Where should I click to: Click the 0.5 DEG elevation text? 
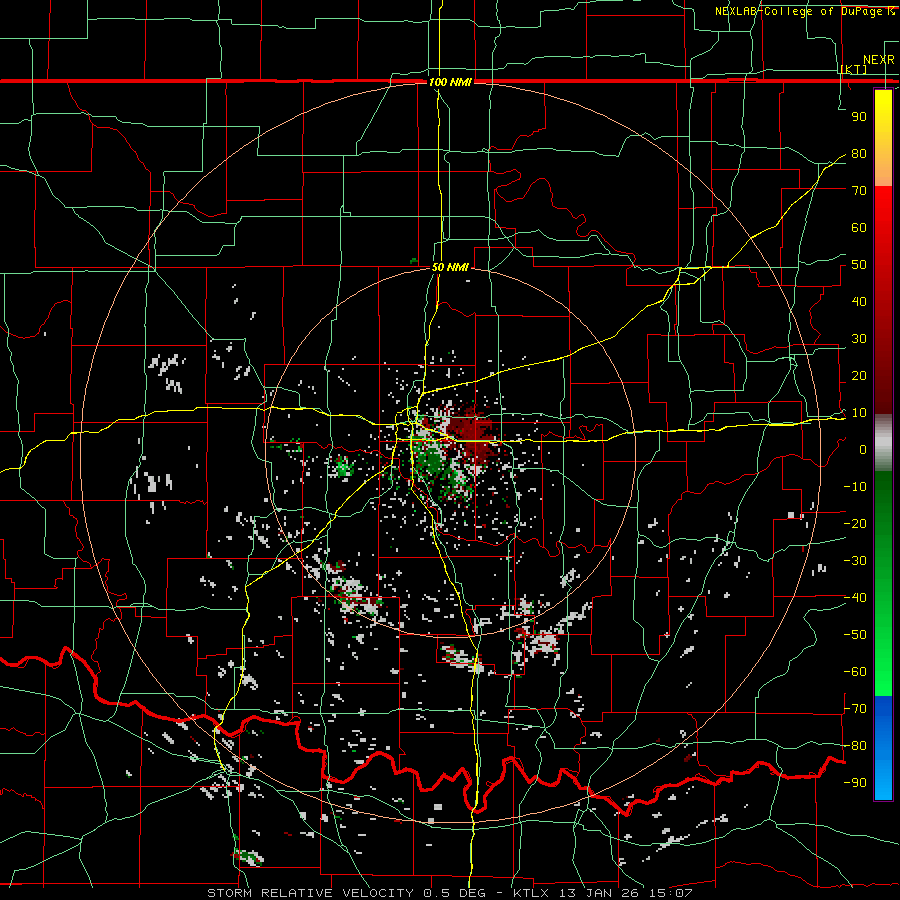click(x=454, y=893)
